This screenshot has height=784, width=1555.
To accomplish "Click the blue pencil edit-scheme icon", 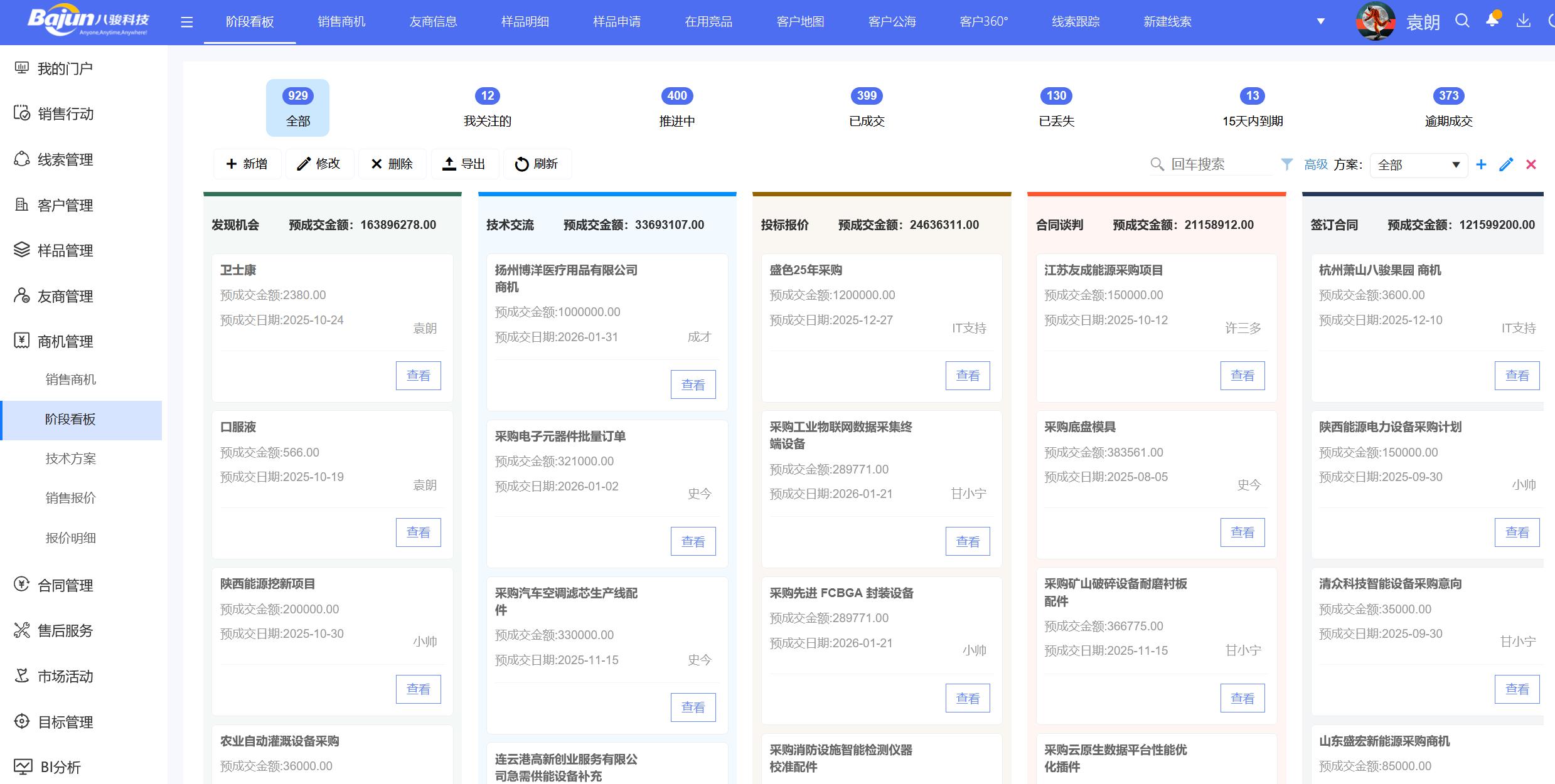I will click(x=1506, y=164).
